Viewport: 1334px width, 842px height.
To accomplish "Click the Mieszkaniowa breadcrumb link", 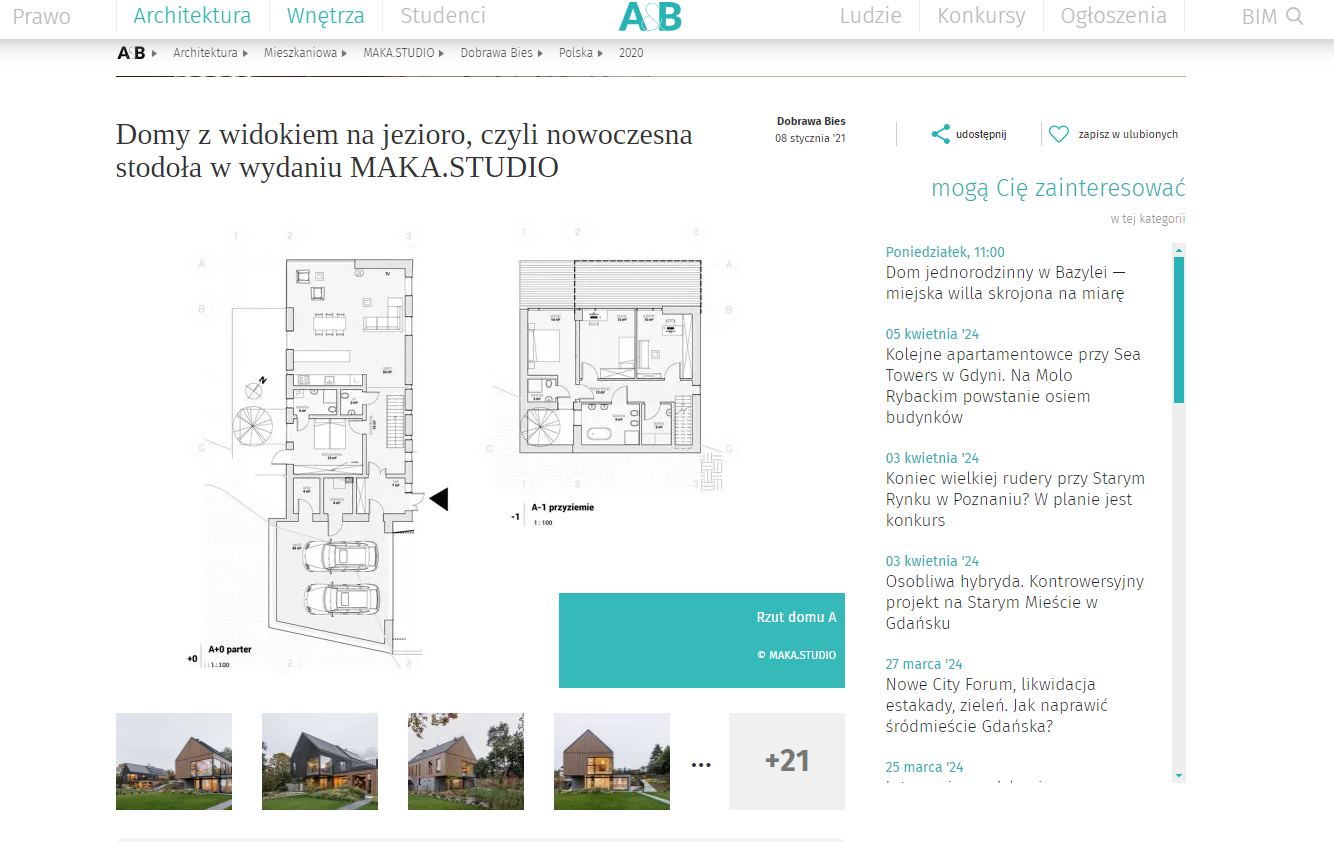I will [300, 53].
